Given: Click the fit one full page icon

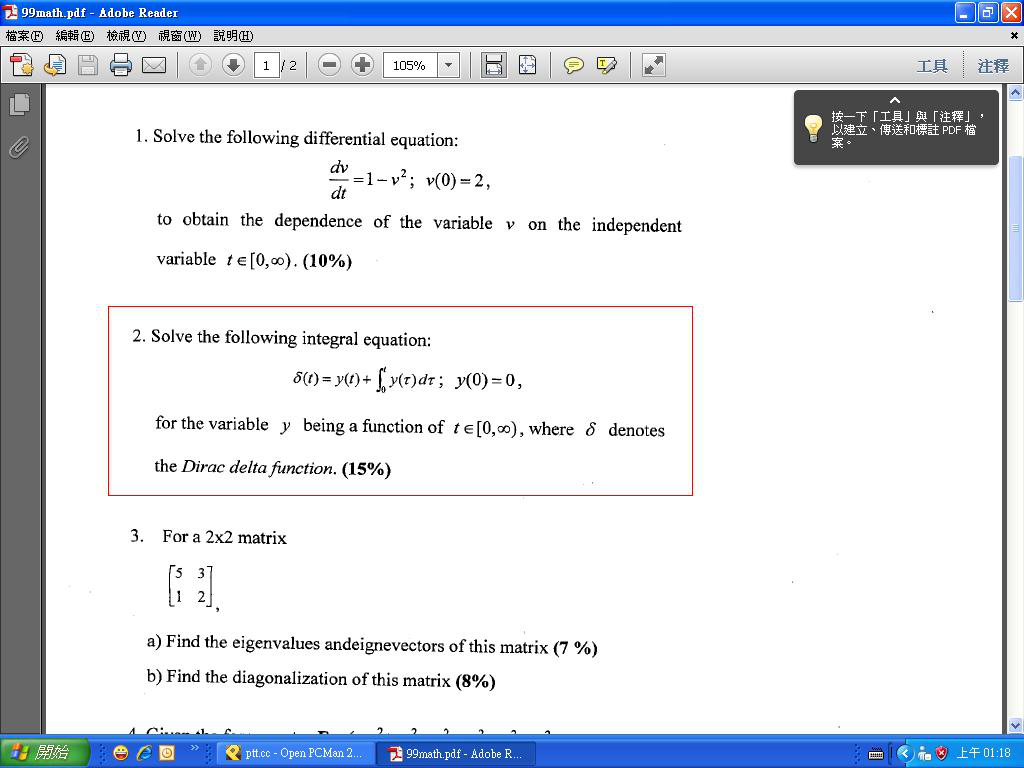Looking at the screenshot, I should pos(527,65).
